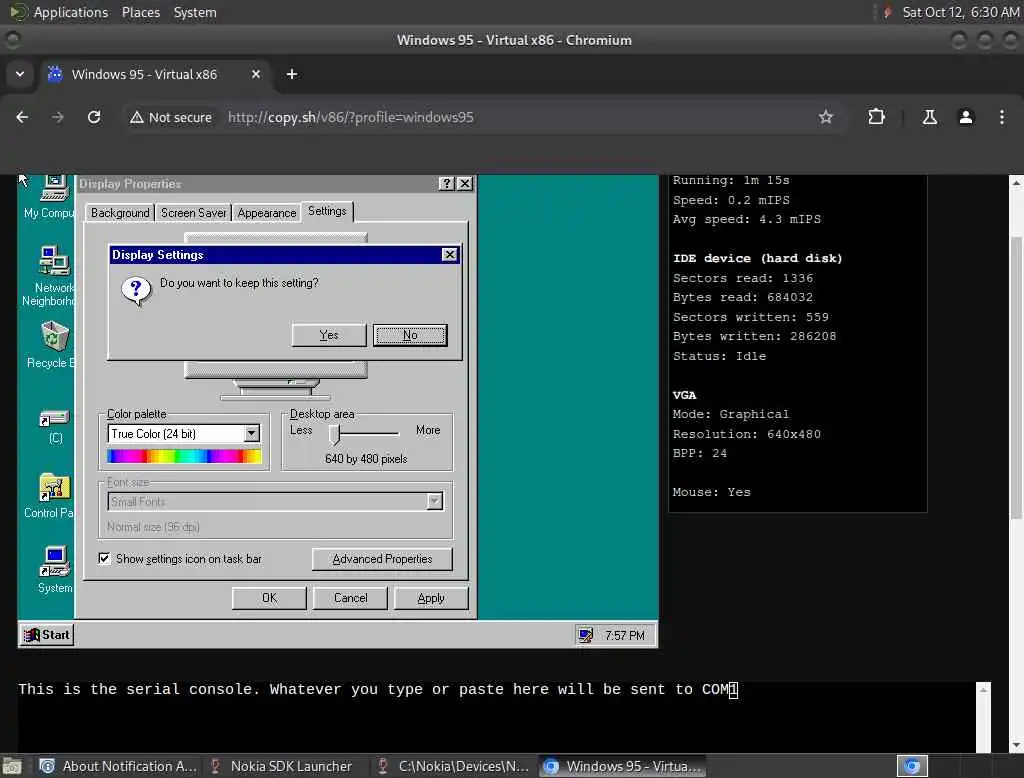1024x778 pixels.
Task: Toggle Show settings icon on task bar
Action: 104,558
